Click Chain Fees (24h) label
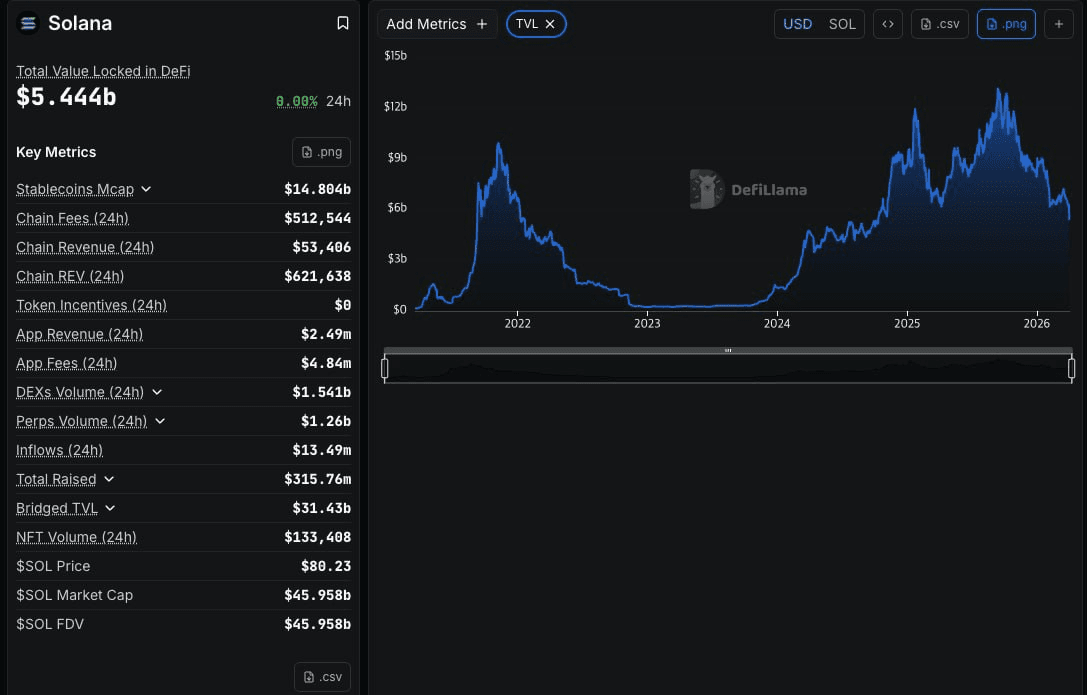1087x695 pixels. tap(72, 218)
